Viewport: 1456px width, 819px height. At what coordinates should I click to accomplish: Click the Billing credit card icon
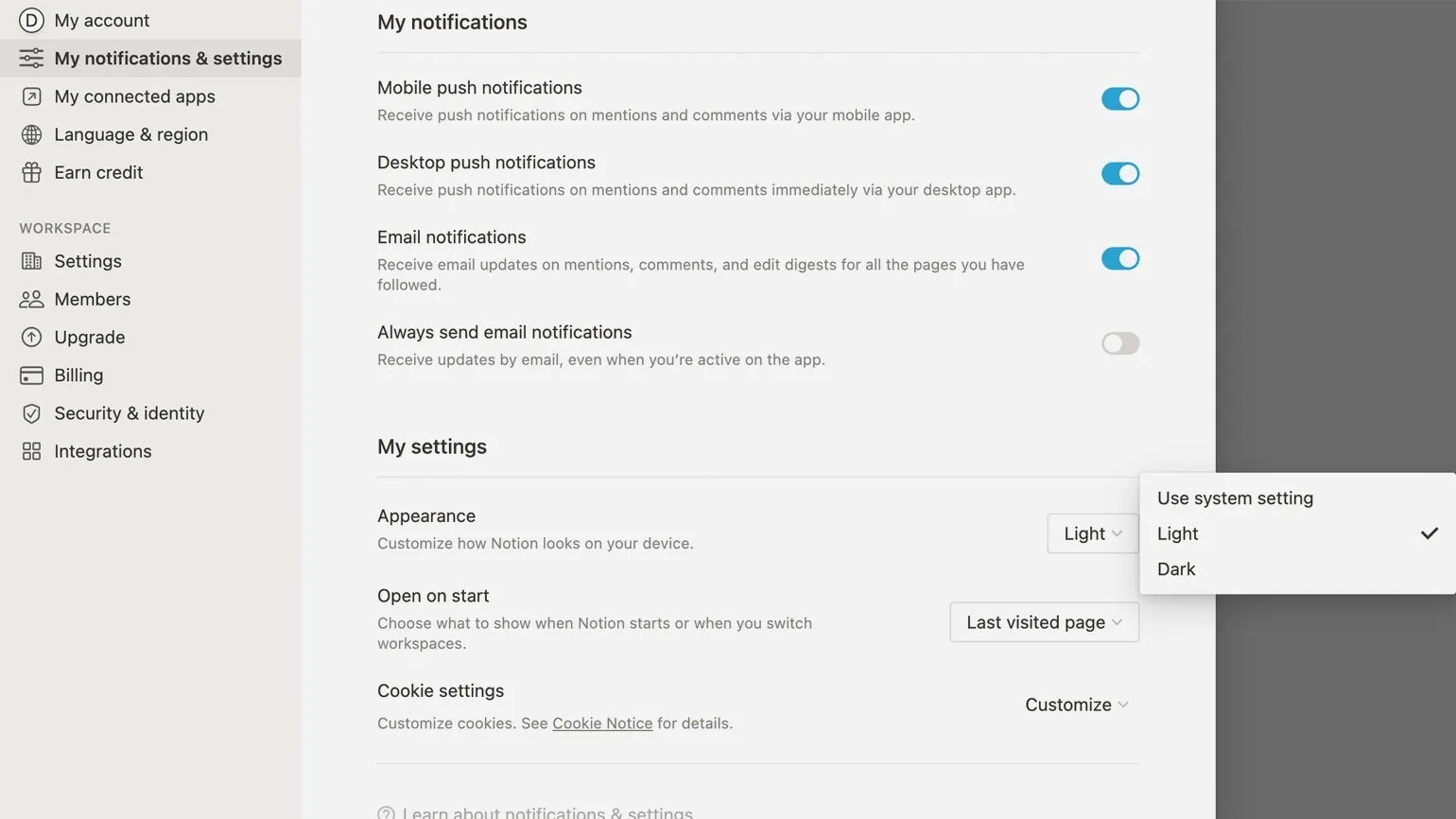pyautogui.click(x=31, y=375)
